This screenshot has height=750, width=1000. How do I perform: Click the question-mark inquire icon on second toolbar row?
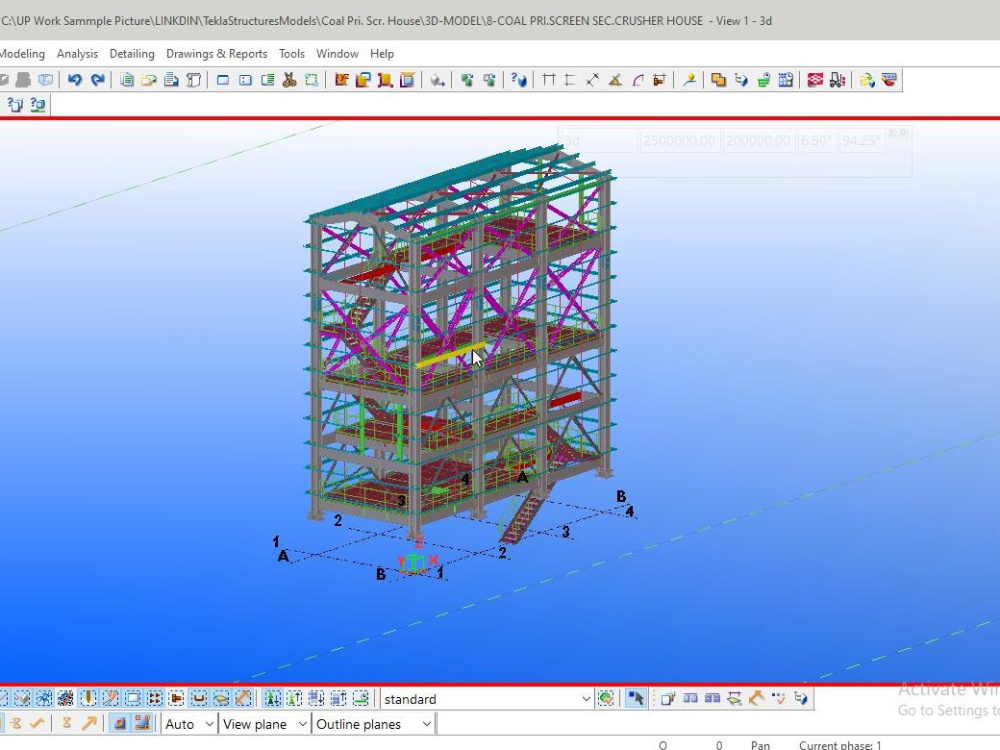[15, 105]
